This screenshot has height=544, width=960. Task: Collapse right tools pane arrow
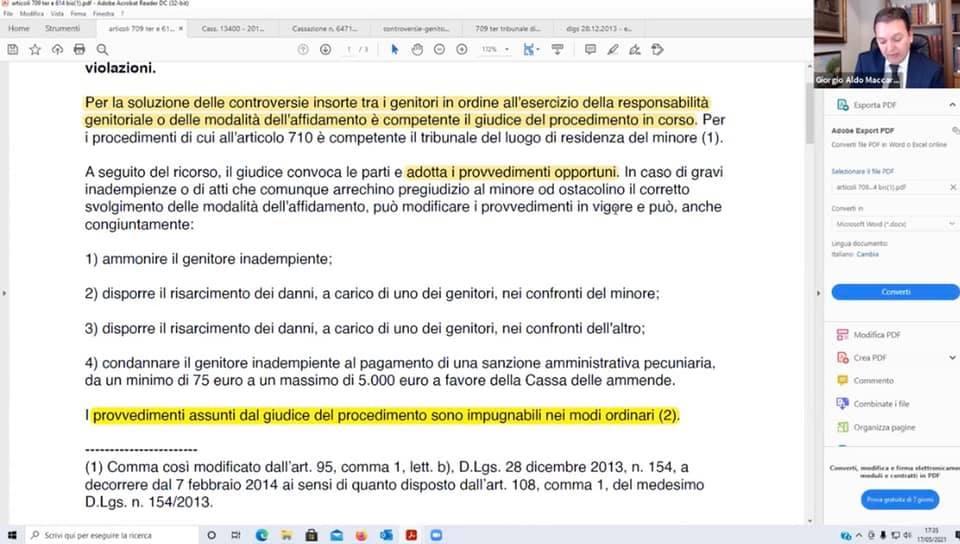[818, 293]
